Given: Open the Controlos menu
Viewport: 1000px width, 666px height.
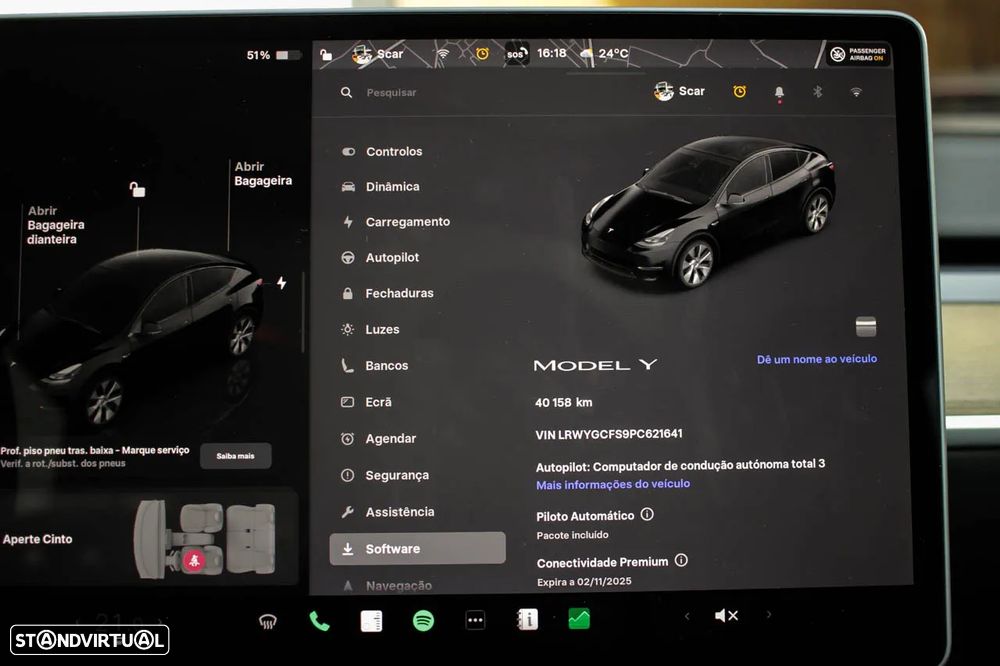Looking at the screenshot, I should click(383, 152).
